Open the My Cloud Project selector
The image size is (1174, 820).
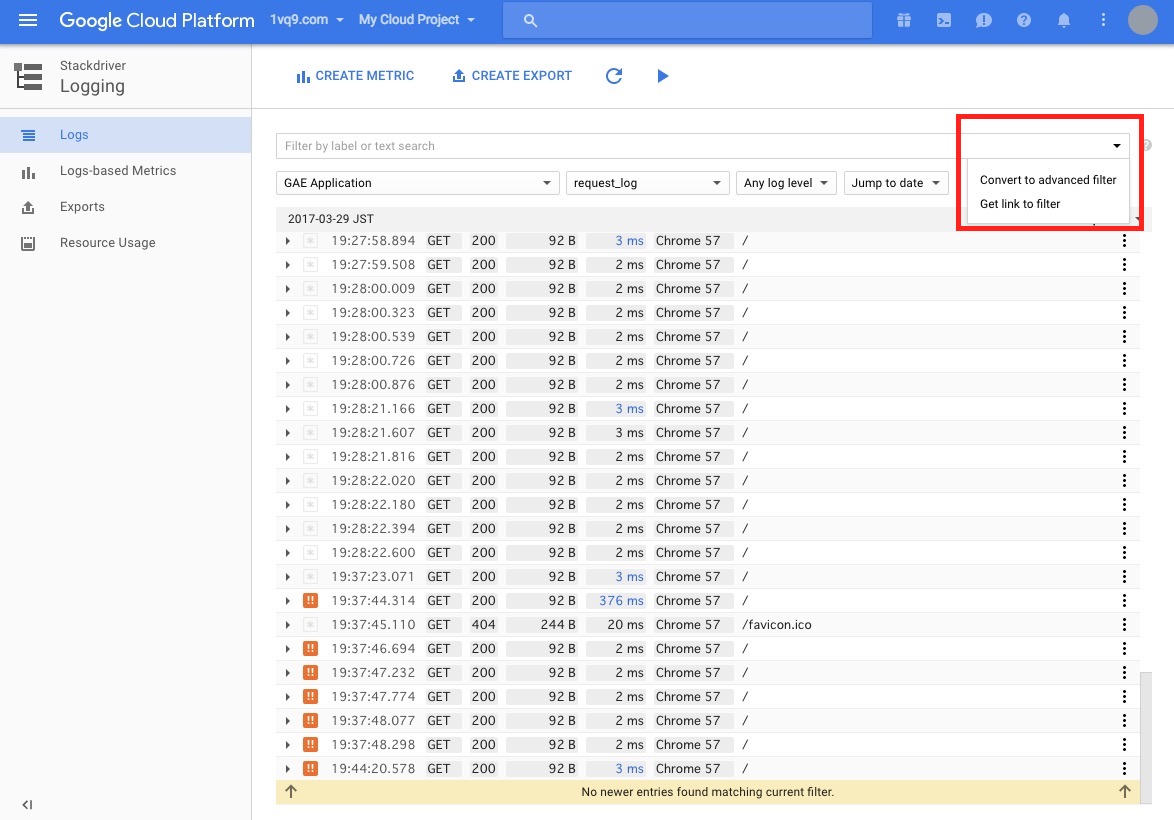click(x=416, y=19)
